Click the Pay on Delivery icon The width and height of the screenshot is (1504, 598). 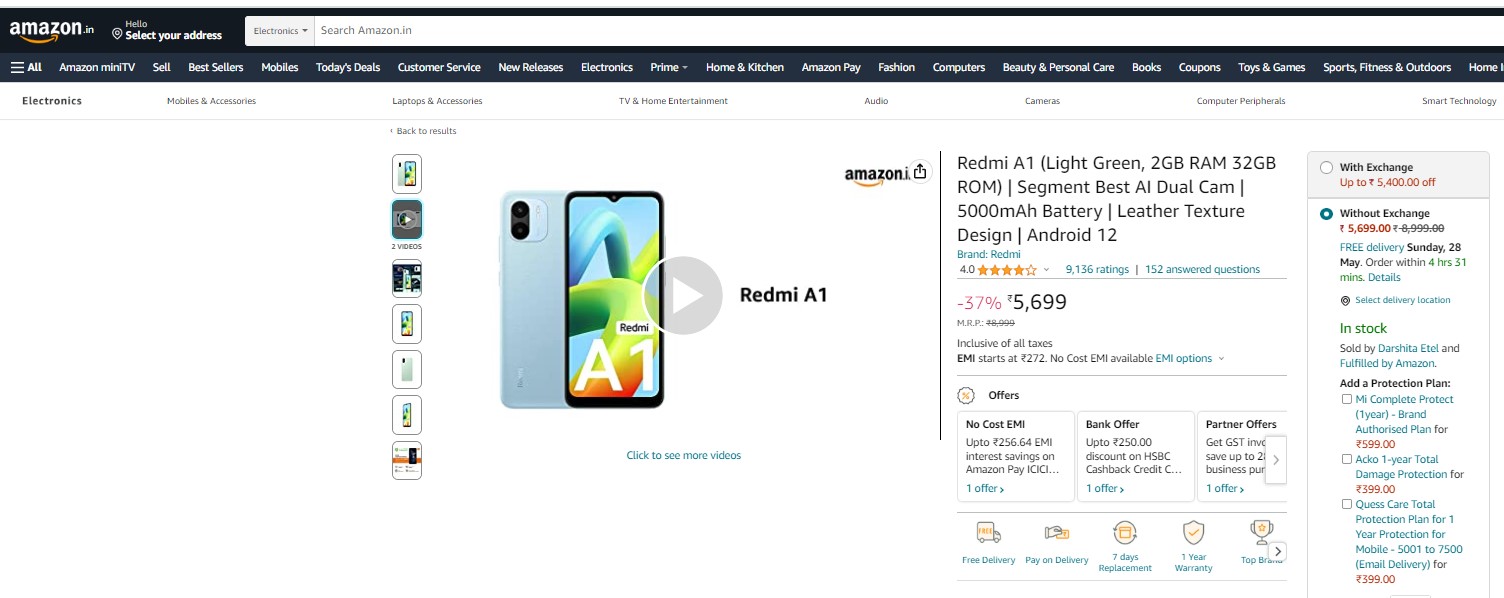[1056, 533]
